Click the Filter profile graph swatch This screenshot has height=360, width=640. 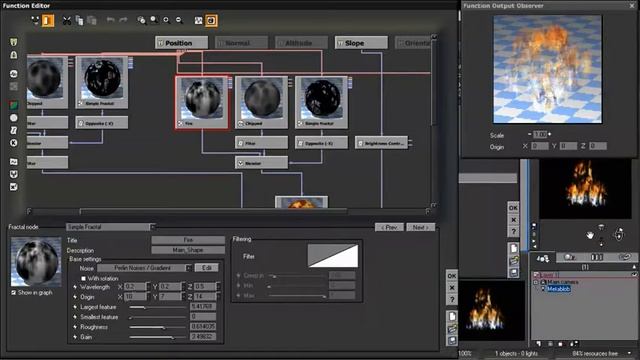(x=333, y=256)
